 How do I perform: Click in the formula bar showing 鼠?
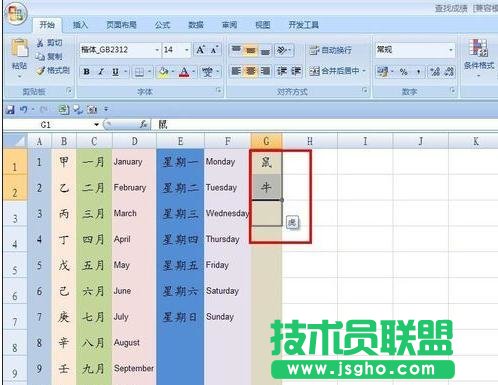[x=324, y=125]
